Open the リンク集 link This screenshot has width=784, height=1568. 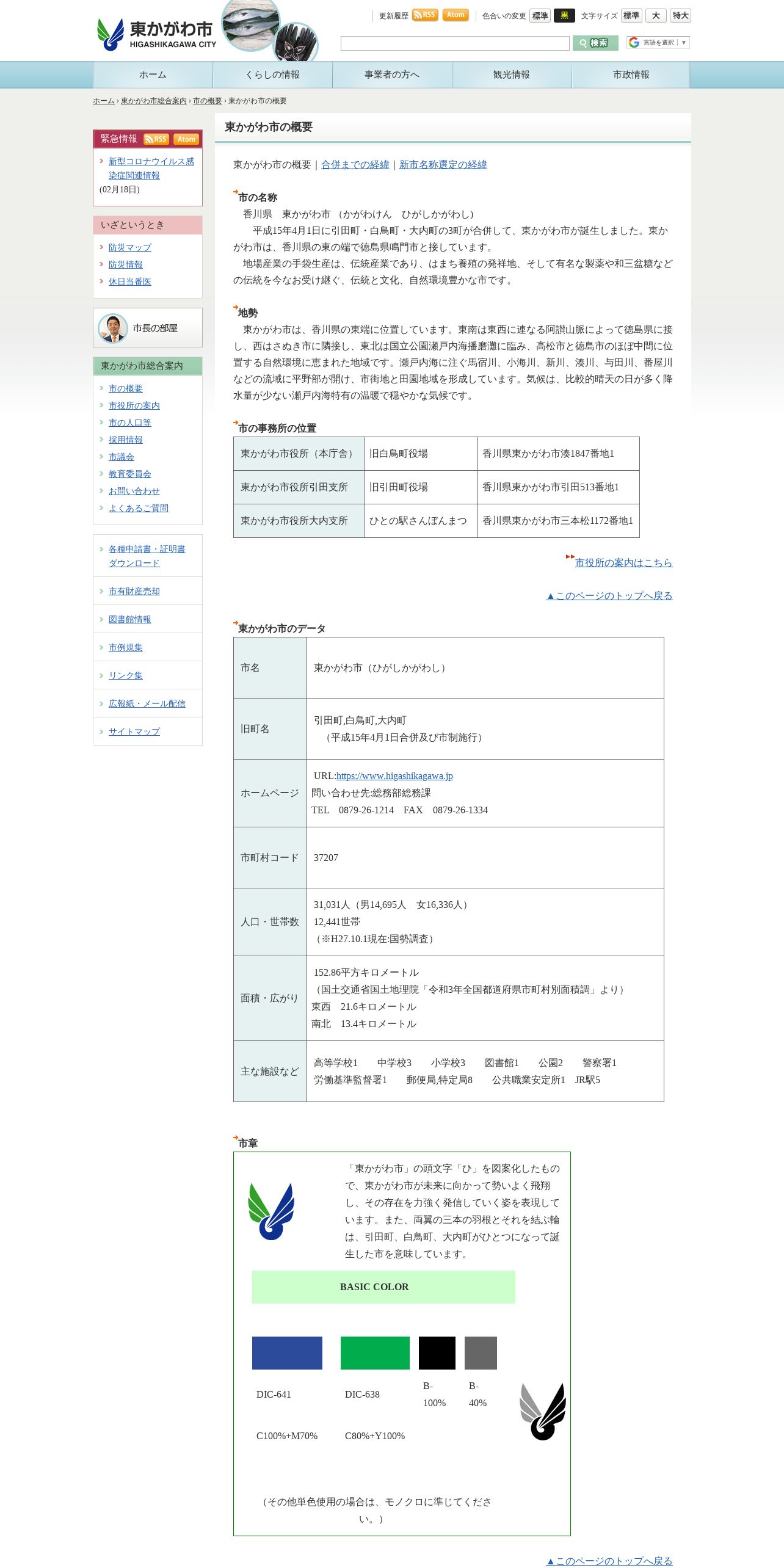pos(126,675)
